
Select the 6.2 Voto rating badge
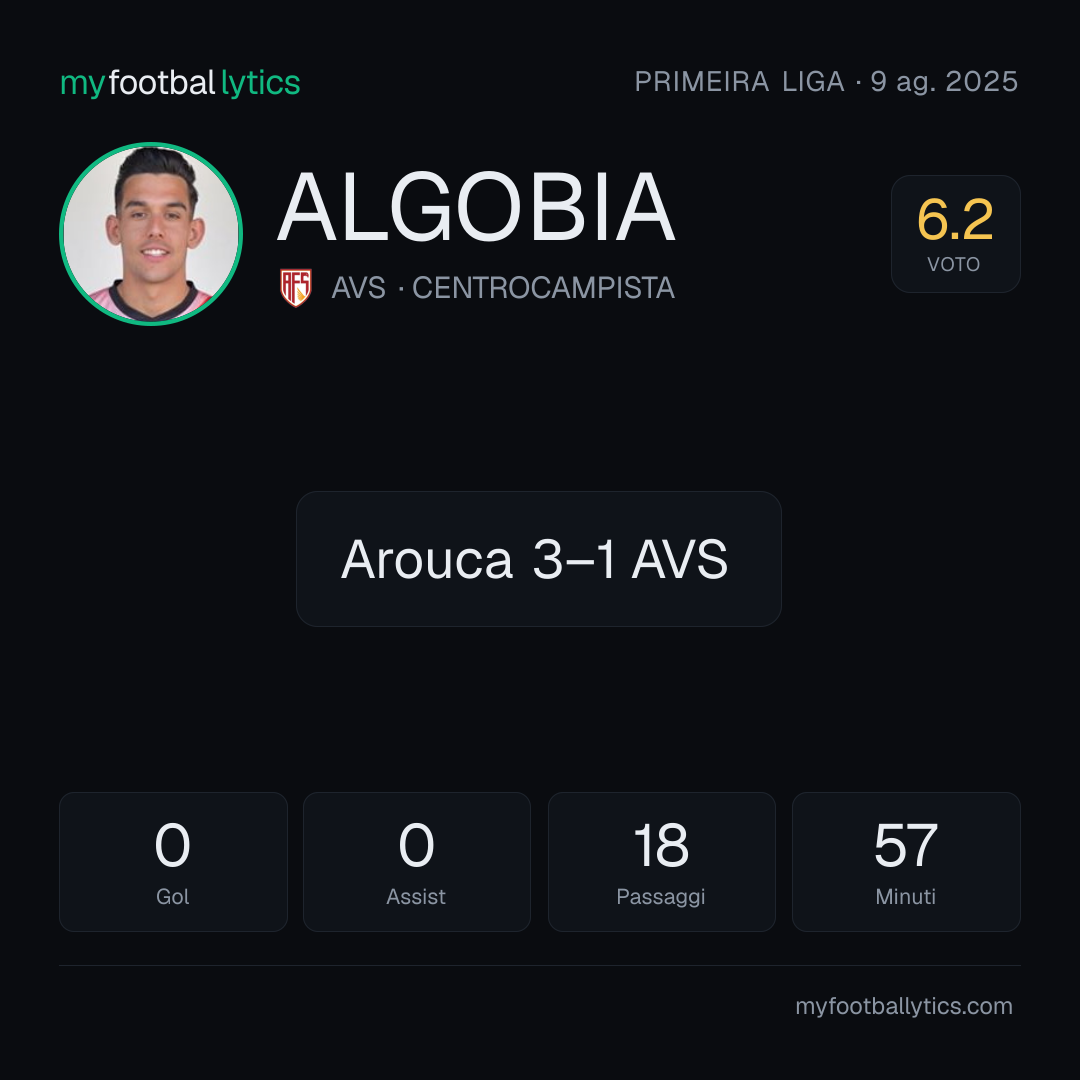coord(955,233)
